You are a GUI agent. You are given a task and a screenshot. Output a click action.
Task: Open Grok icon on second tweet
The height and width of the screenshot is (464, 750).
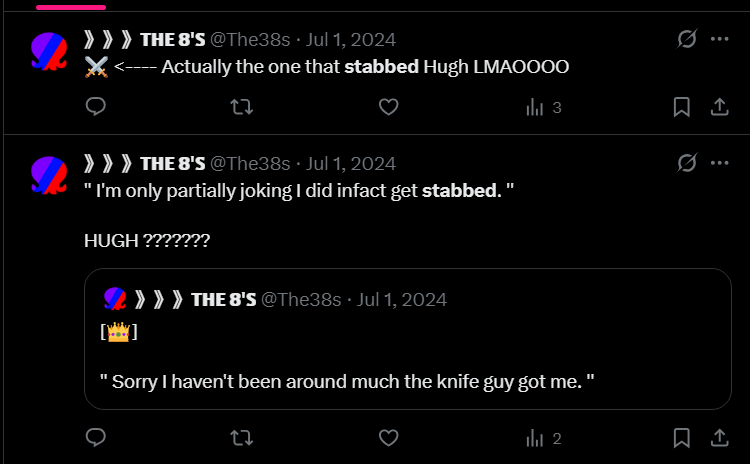coord(686,163)
